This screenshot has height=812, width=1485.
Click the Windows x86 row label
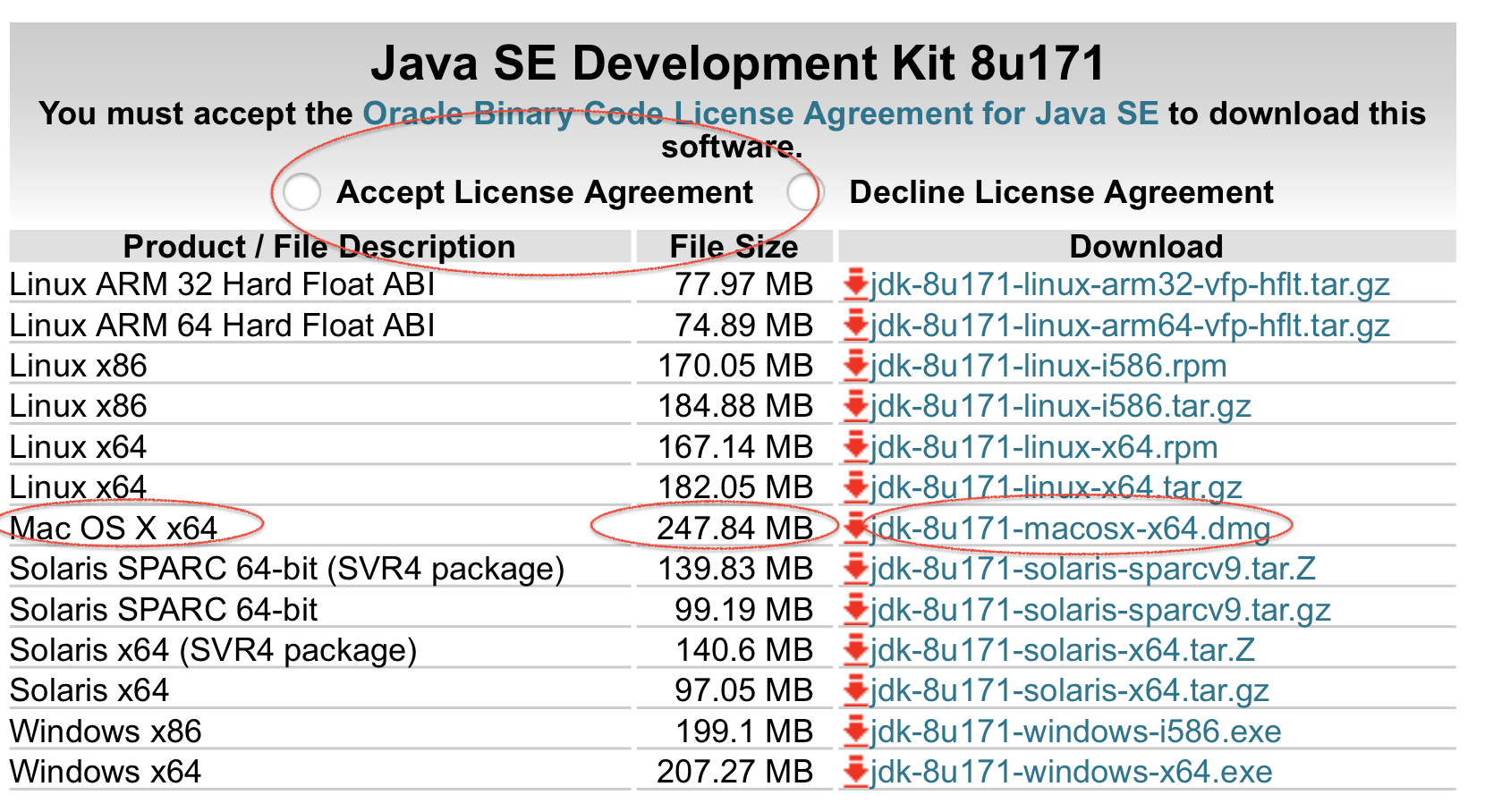106,732
